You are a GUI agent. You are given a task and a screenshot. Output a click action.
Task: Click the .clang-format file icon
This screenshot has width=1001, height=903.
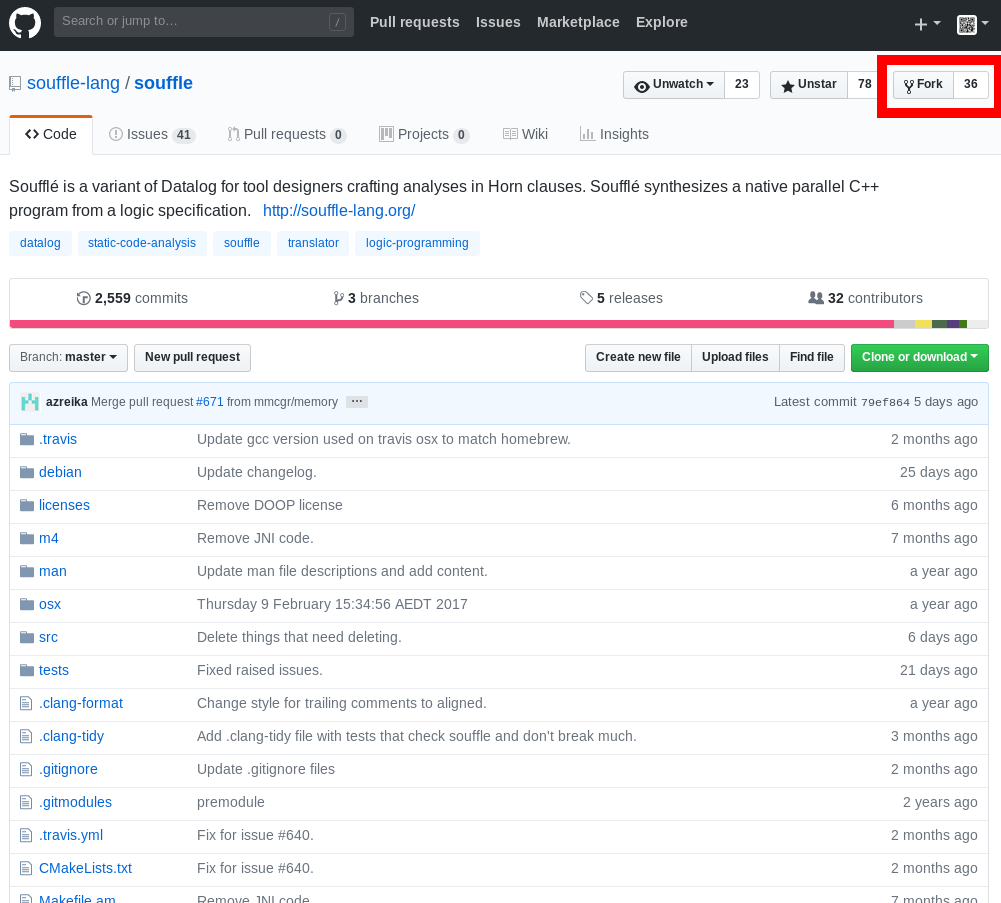(26, 703)
